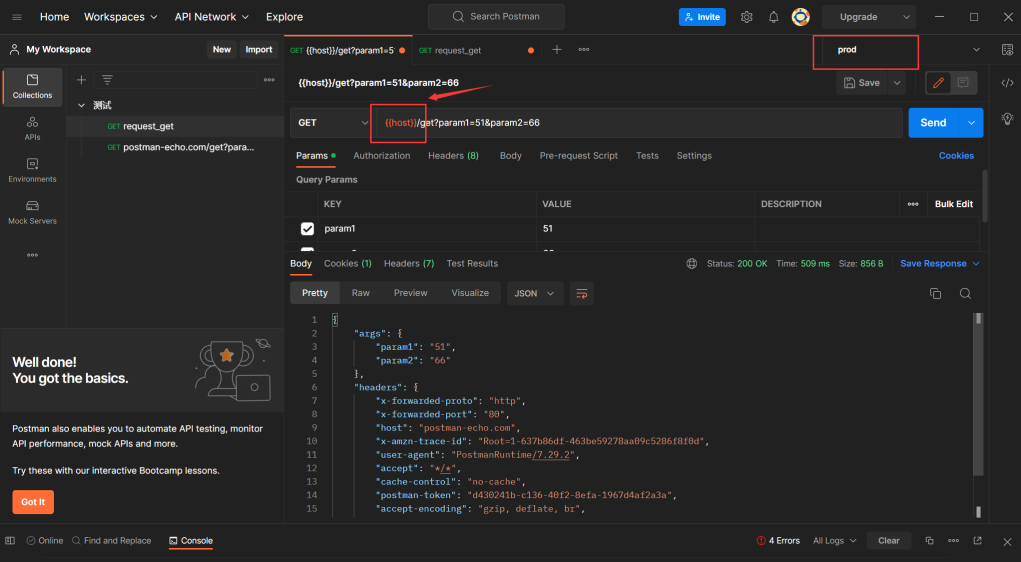Click the network globe icon
1021x562 pixels.
[692, 264]
